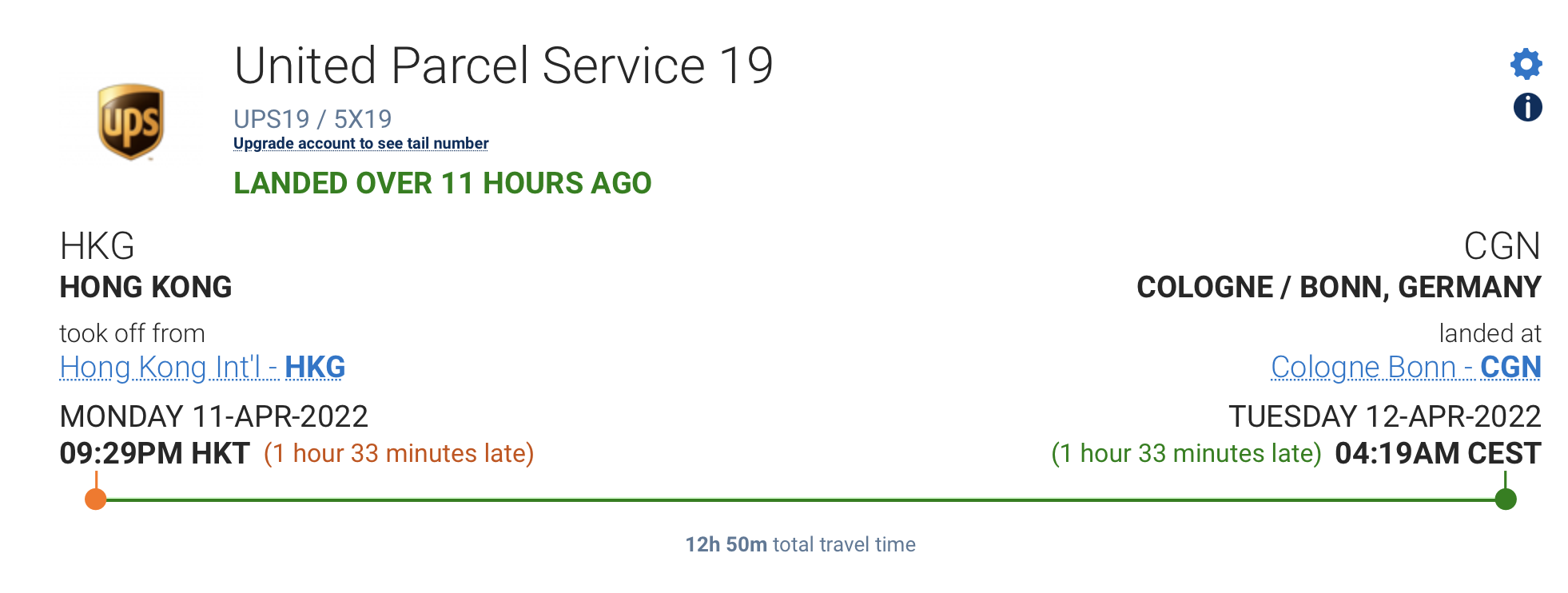Click the green arrival marker dot
This screenshot has height=593, width=1568.
[1506, 499]
